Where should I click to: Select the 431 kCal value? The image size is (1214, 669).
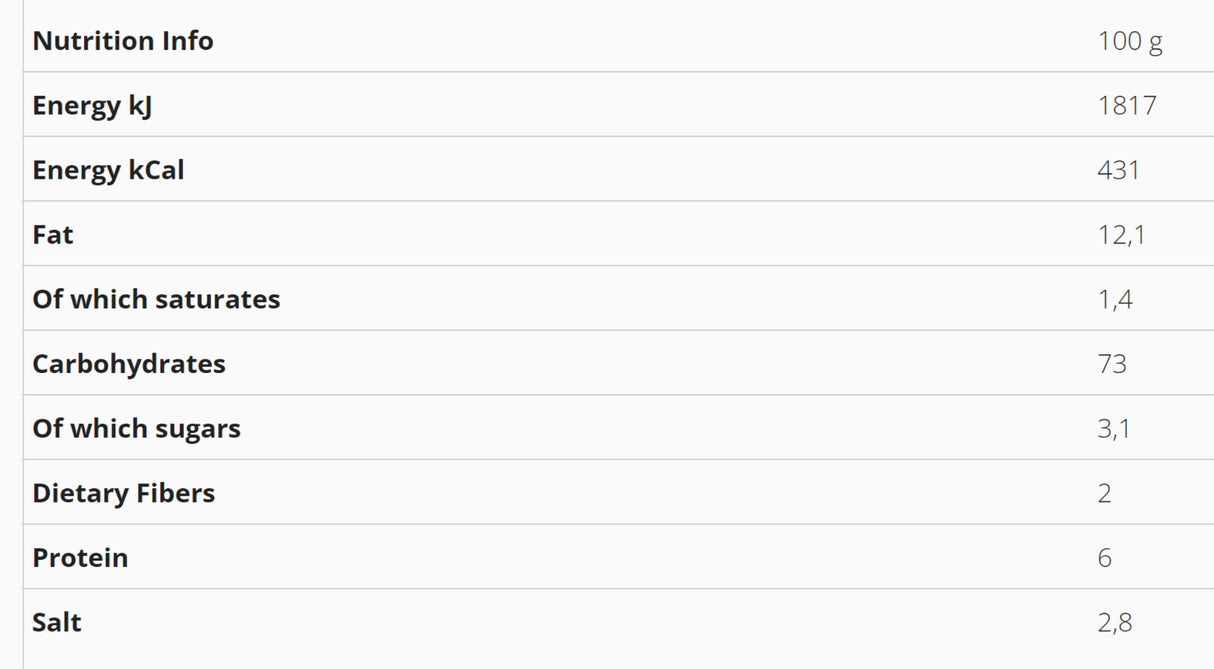1118,170
